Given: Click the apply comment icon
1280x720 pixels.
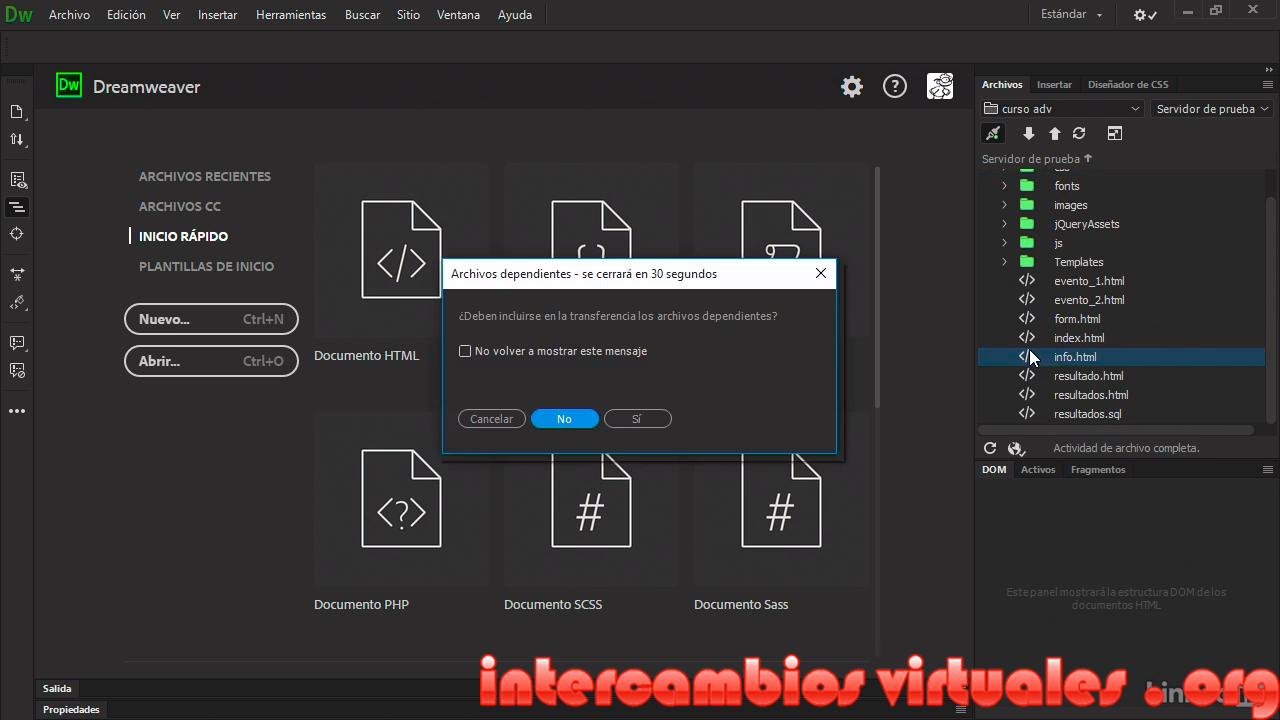Looking at the screenshot, I should [x=17, y=342].
